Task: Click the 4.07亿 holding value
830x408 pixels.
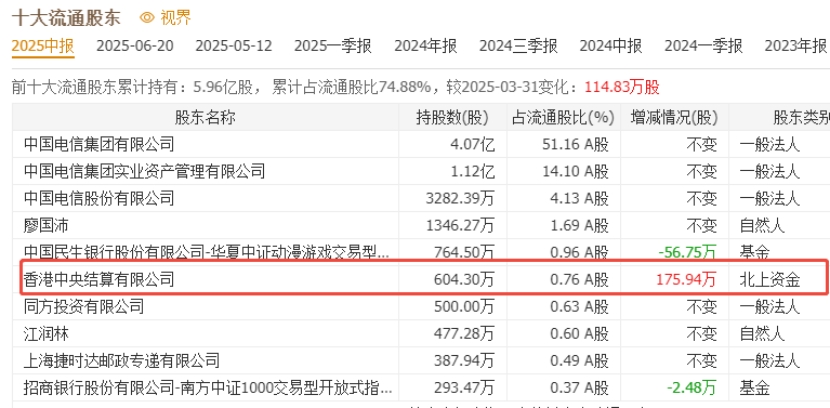Action: point(472,144)
